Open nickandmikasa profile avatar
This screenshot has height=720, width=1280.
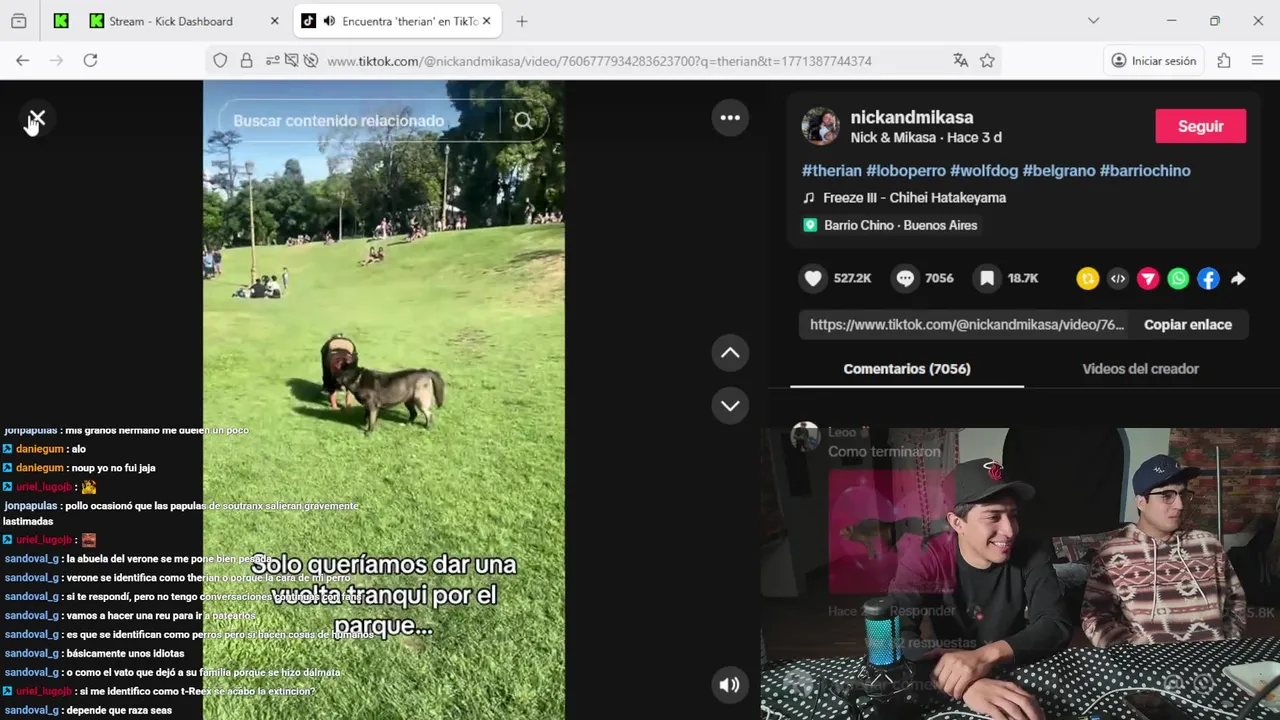click(820, 126)
